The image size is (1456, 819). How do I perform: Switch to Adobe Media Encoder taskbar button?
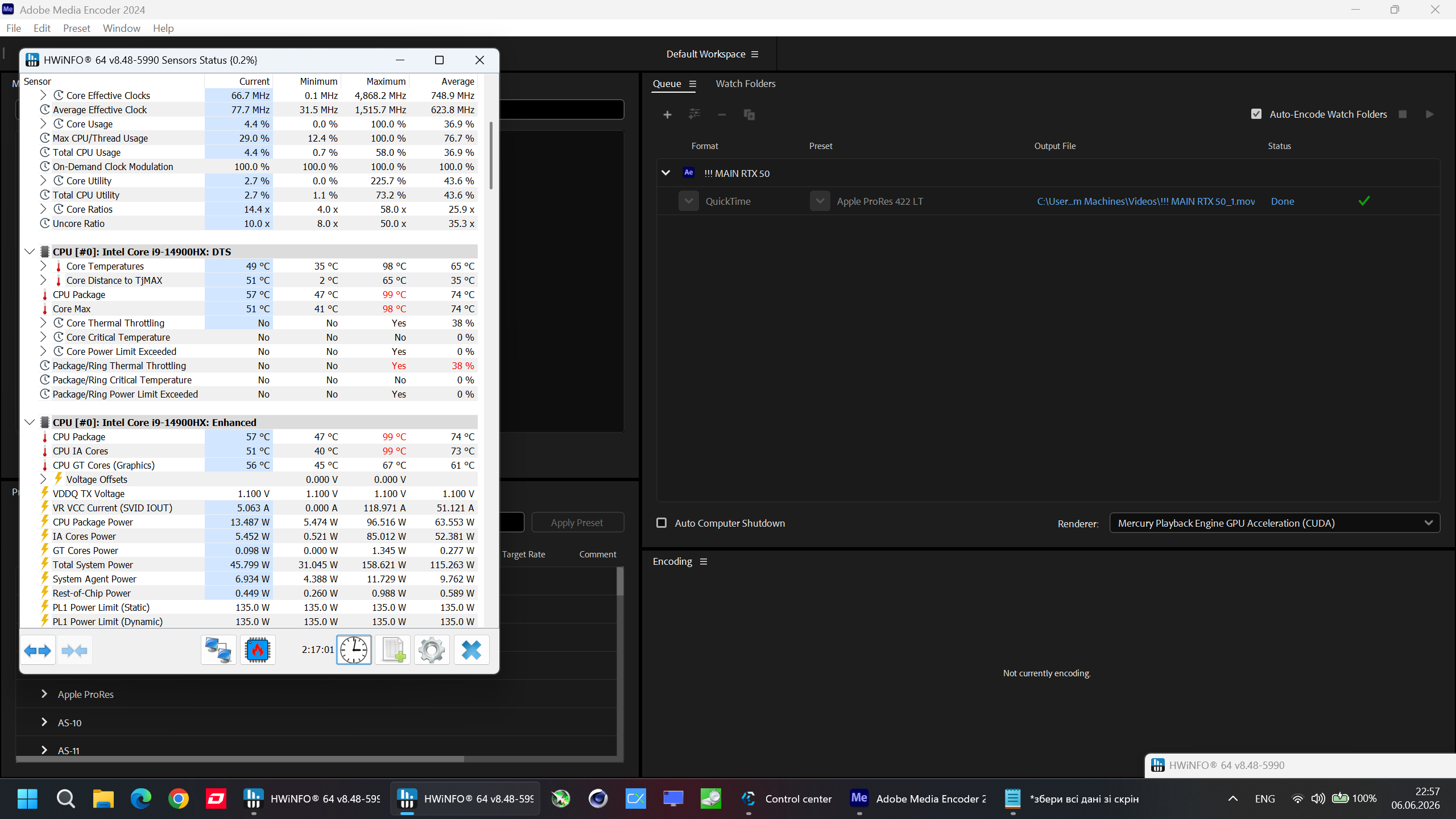tap(918, 799)
